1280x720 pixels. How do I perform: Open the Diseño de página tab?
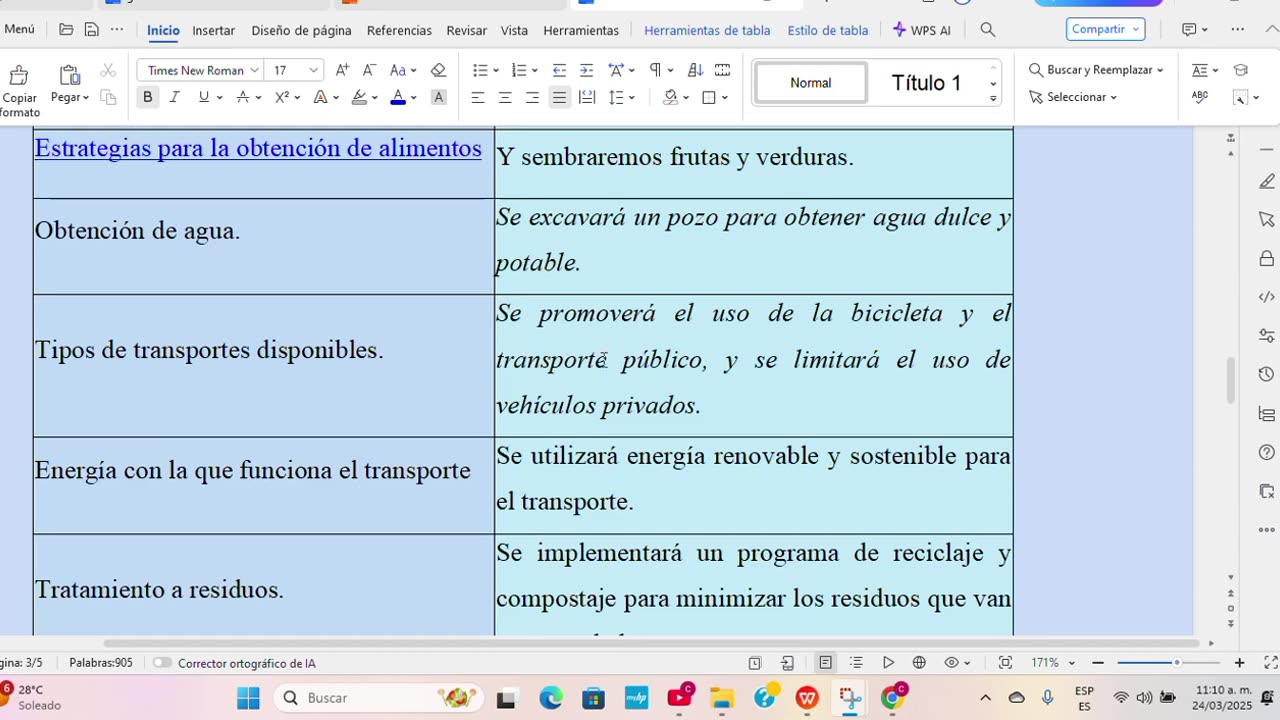(301, 30)
